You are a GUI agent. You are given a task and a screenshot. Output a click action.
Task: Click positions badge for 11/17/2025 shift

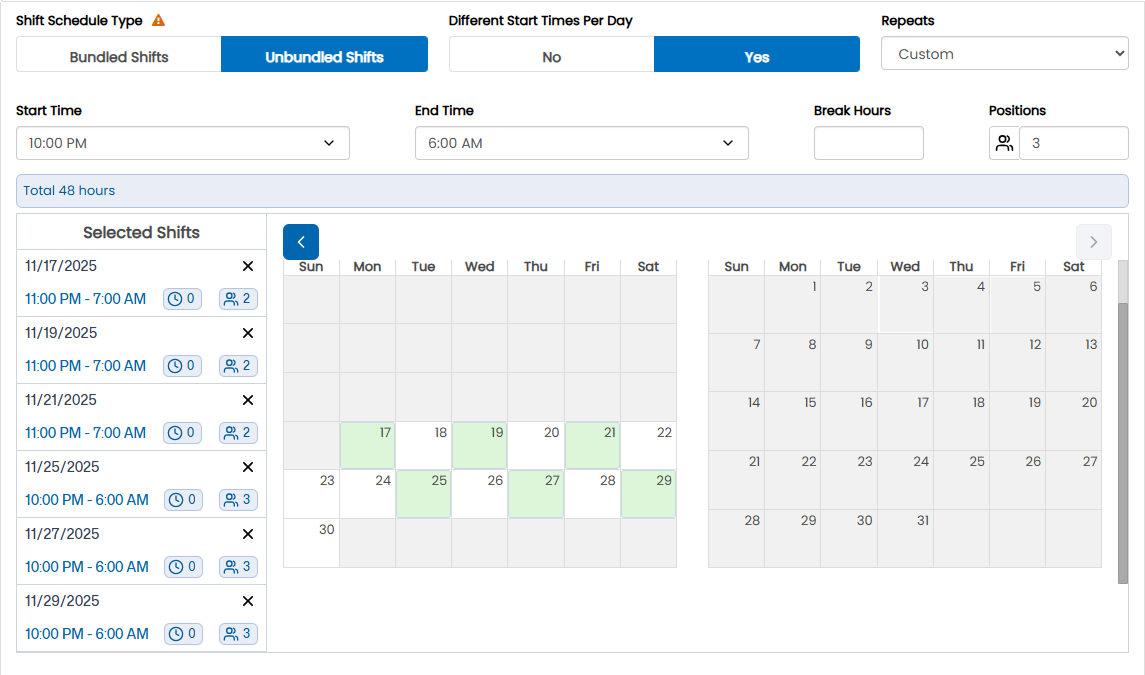pyautogui.click(x=238, y=299)
